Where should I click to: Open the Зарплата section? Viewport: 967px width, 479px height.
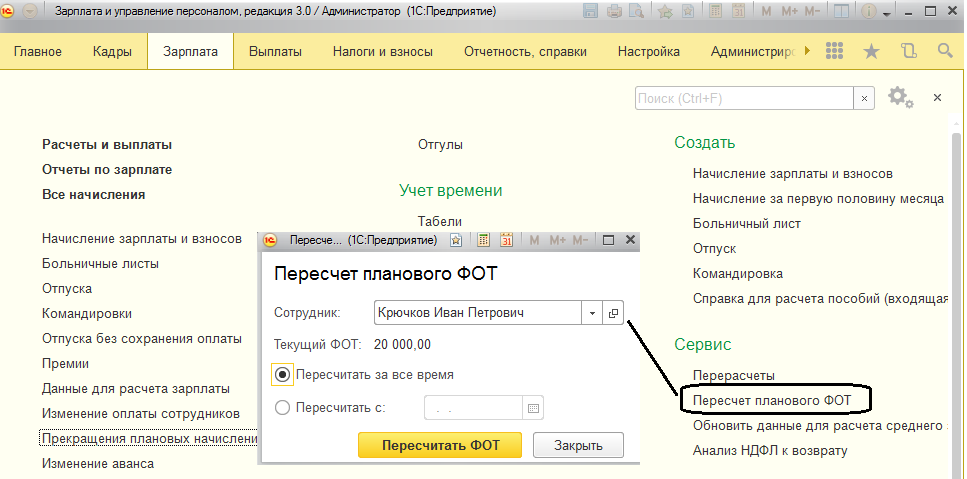191,52
